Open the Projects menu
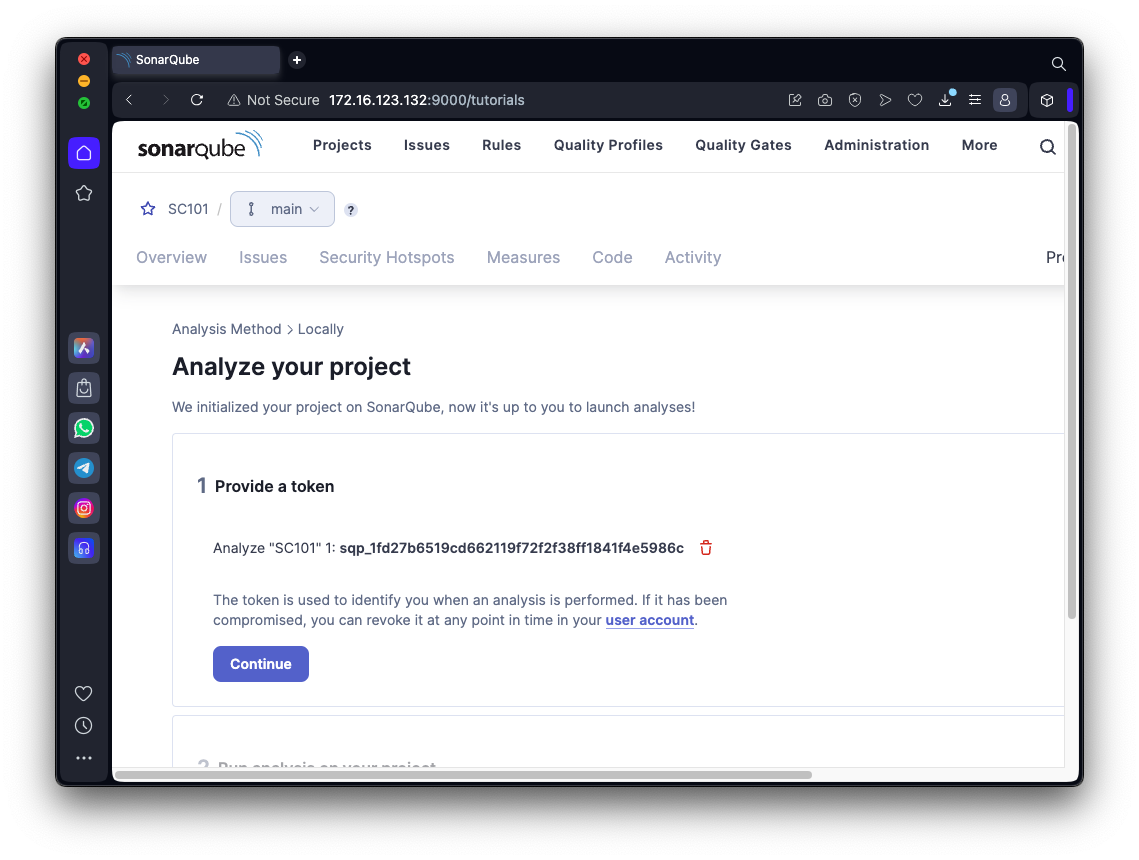The image size is (1139, 860). pos(342,145)
